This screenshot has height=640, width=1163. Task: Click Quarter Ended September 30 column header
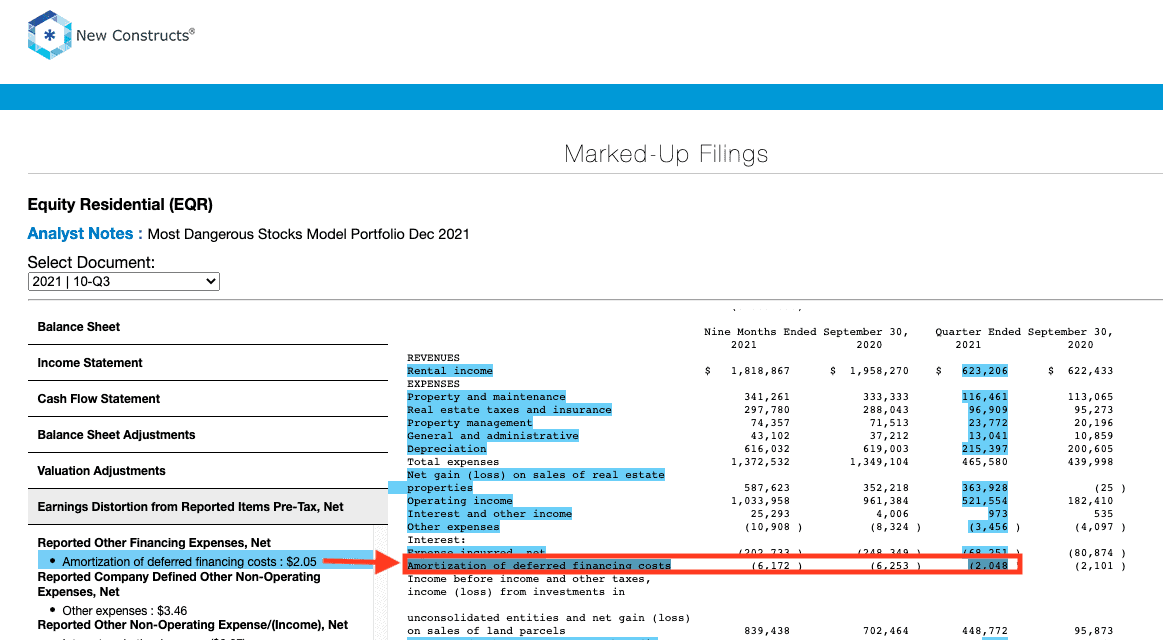(x=1024, y=332)
